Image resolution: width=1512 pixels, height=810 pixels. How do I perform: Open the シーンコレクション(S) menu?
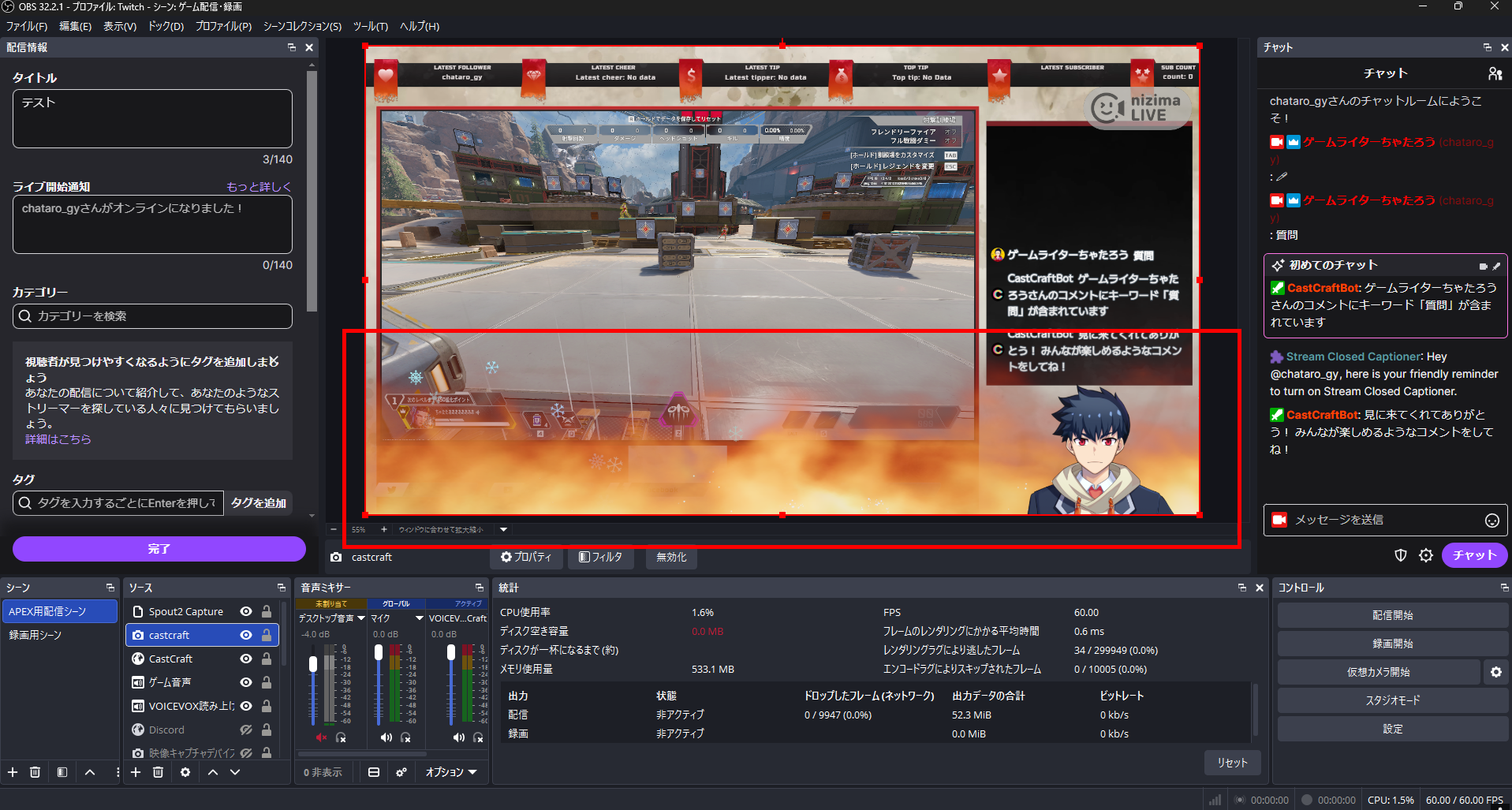302,26
